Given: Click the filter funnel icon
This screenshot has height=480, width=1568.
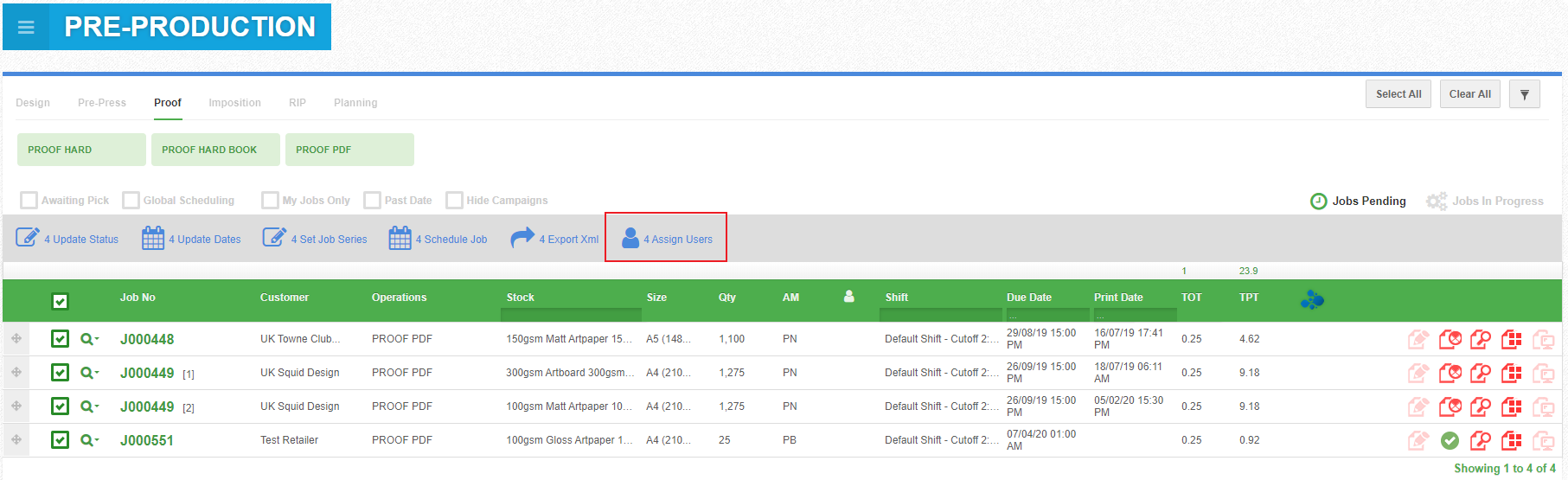Looking at the screenshot, I should click(x=1525, y=94).
